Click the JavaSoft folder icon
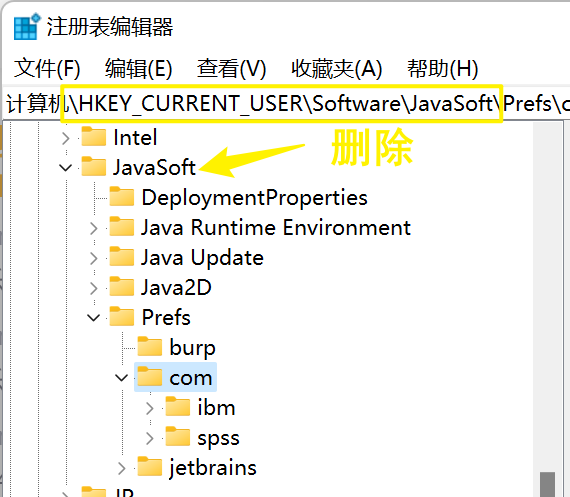Viewport: 570px width, 497px height. tap(93, 166)
